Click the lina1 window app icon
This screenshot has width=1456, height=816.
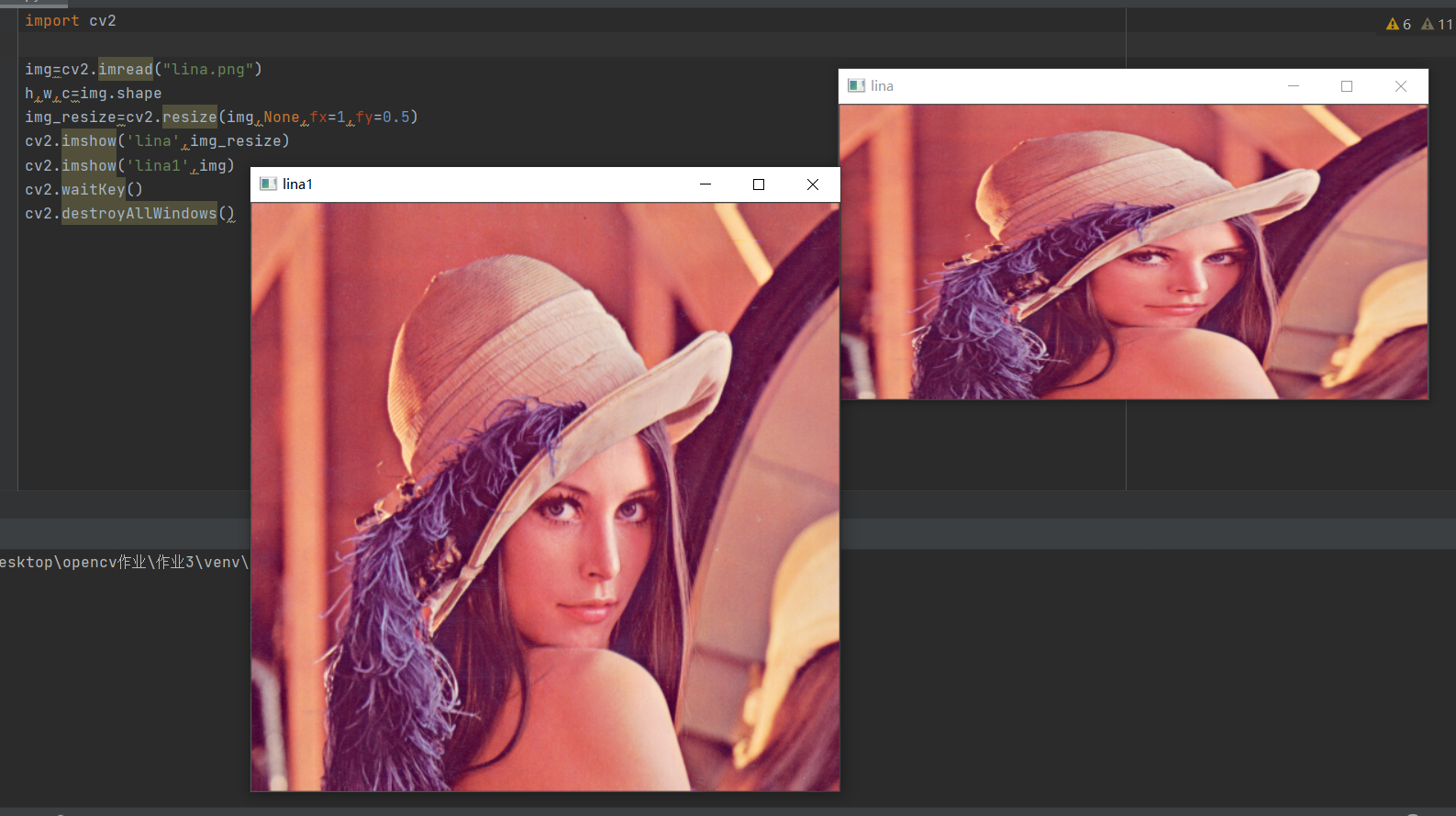point(268,184)
